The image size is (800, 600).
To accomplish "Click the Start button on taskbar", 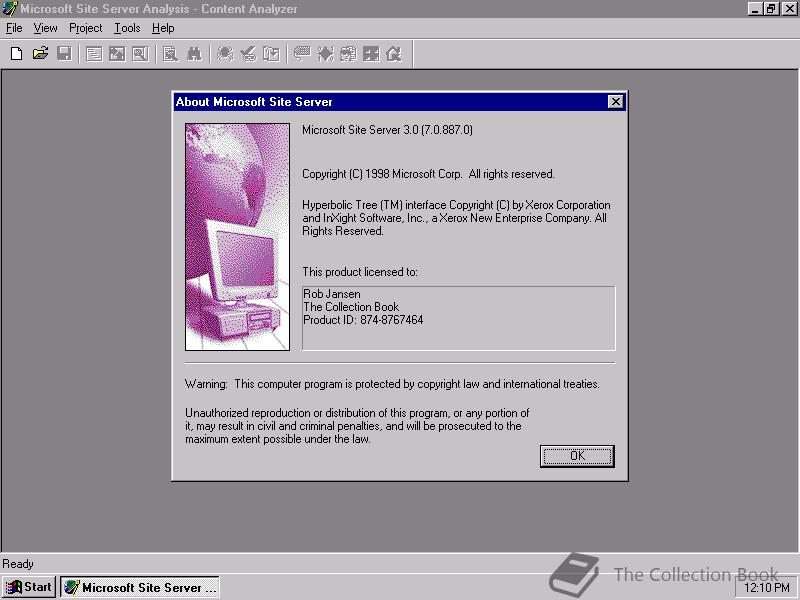I will pos(29,587).
